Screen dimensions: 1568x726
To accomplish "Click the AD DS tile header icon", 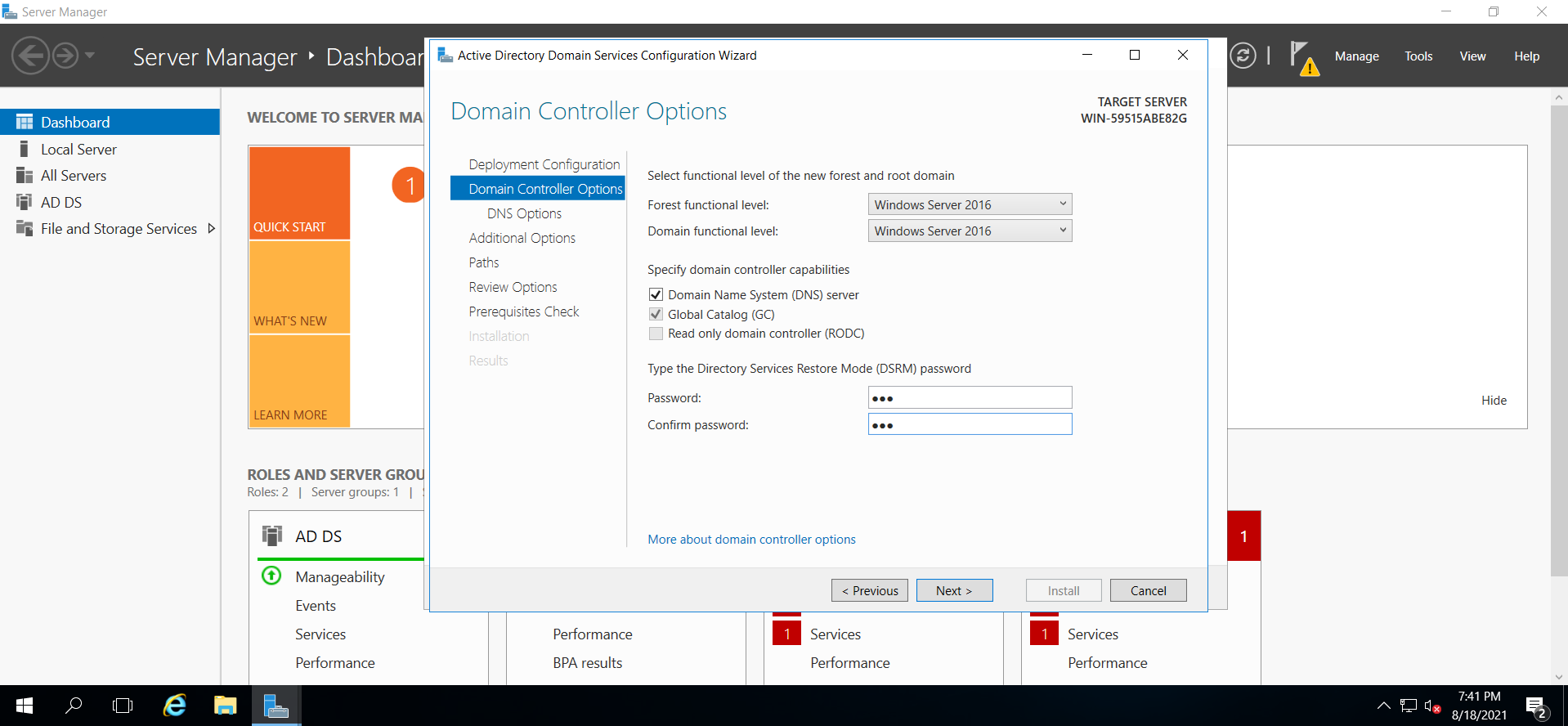I will (x=271, y=536).
